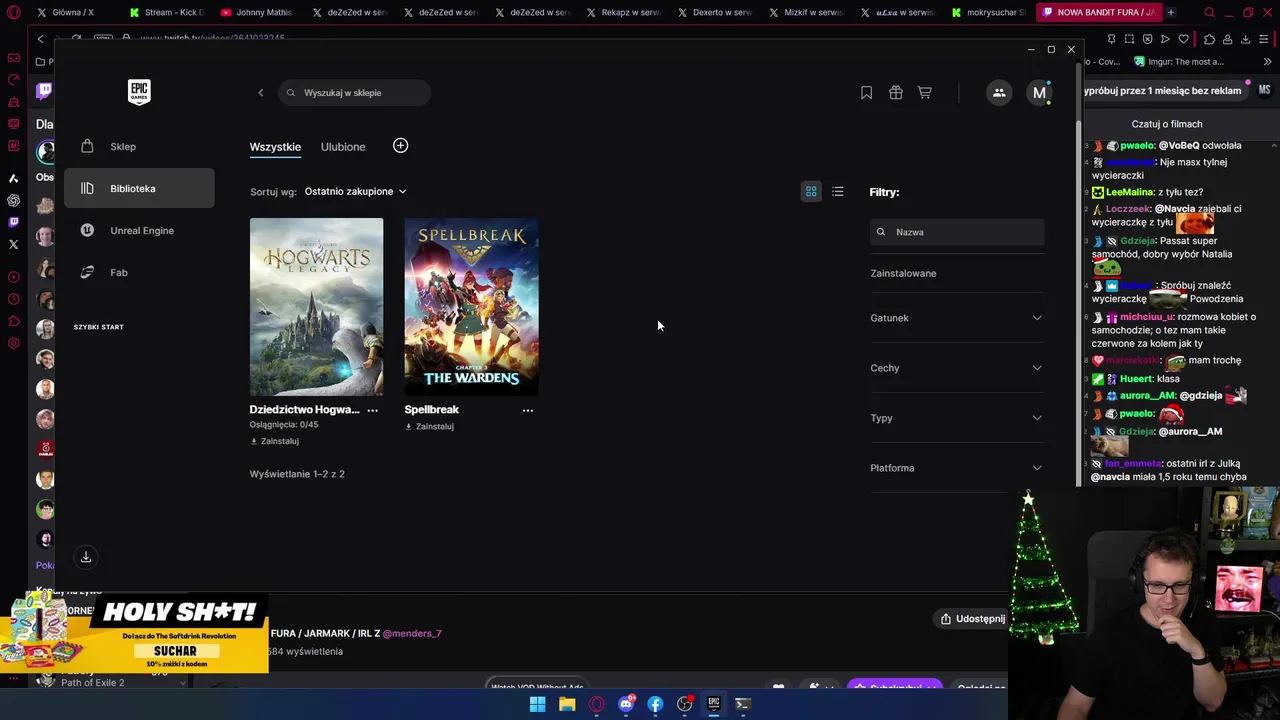Click Zainstaluj under Spellbreak

[x=429, y=426]
